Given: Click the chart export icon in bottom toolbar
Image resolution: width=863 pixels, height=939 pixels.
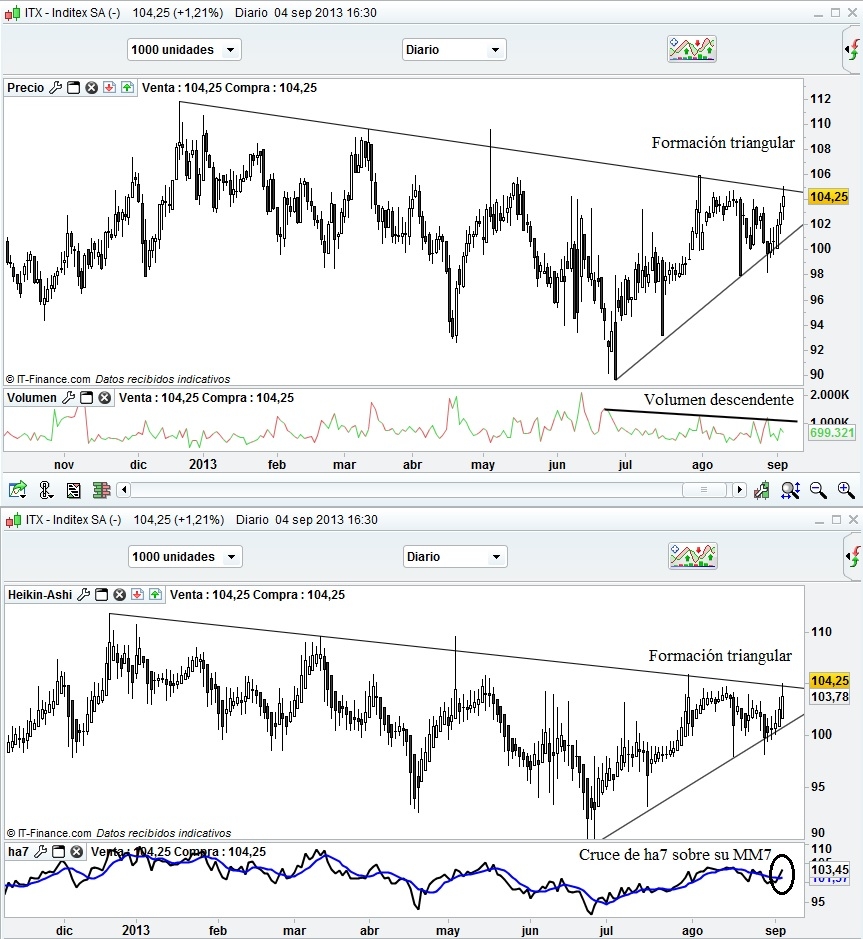Looking at the screenshot, I should tap(18, 490).
